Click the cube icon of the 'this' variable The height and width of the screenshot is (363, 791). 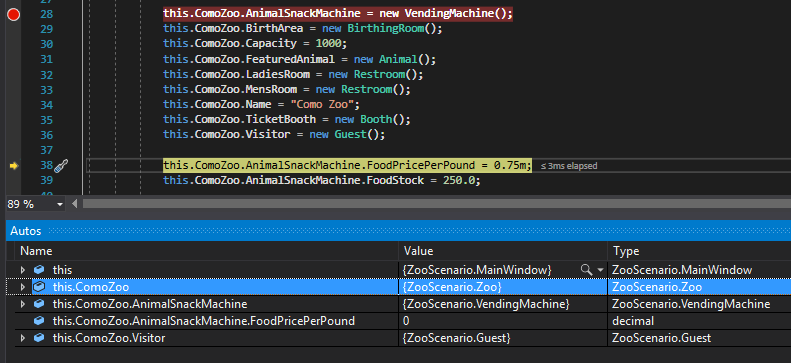click(x=39, y=270)
